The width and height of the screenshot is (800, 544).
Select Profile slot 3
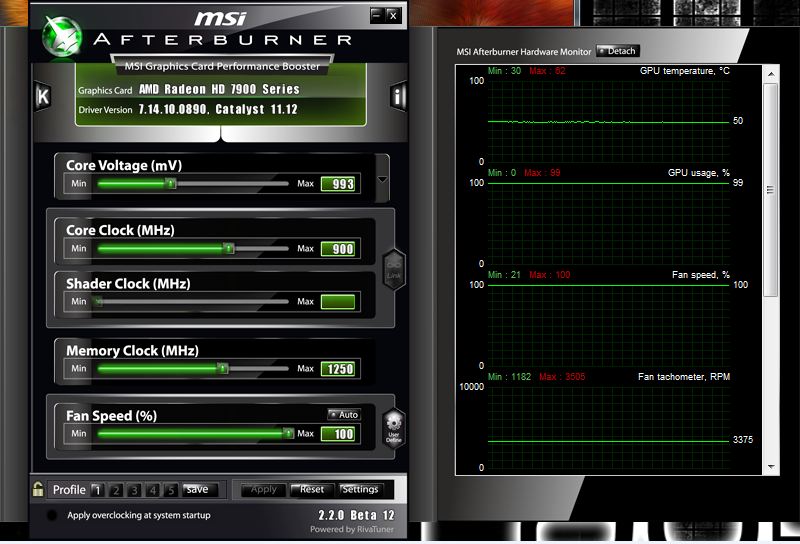click(134, 490)
